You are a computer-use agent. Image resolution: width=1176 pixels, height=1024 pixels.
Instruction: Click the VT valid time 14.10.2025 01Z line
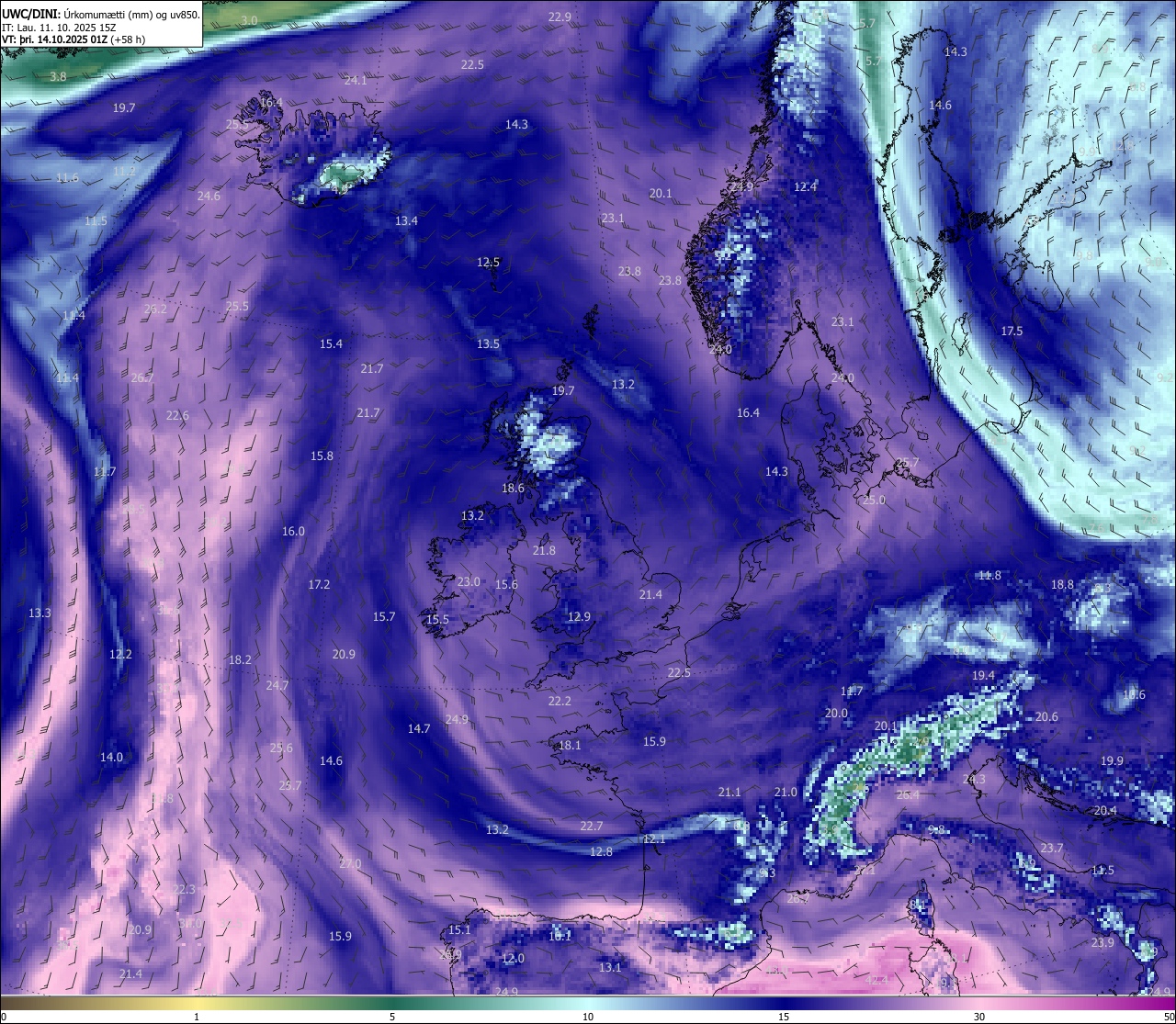(73, 39)
